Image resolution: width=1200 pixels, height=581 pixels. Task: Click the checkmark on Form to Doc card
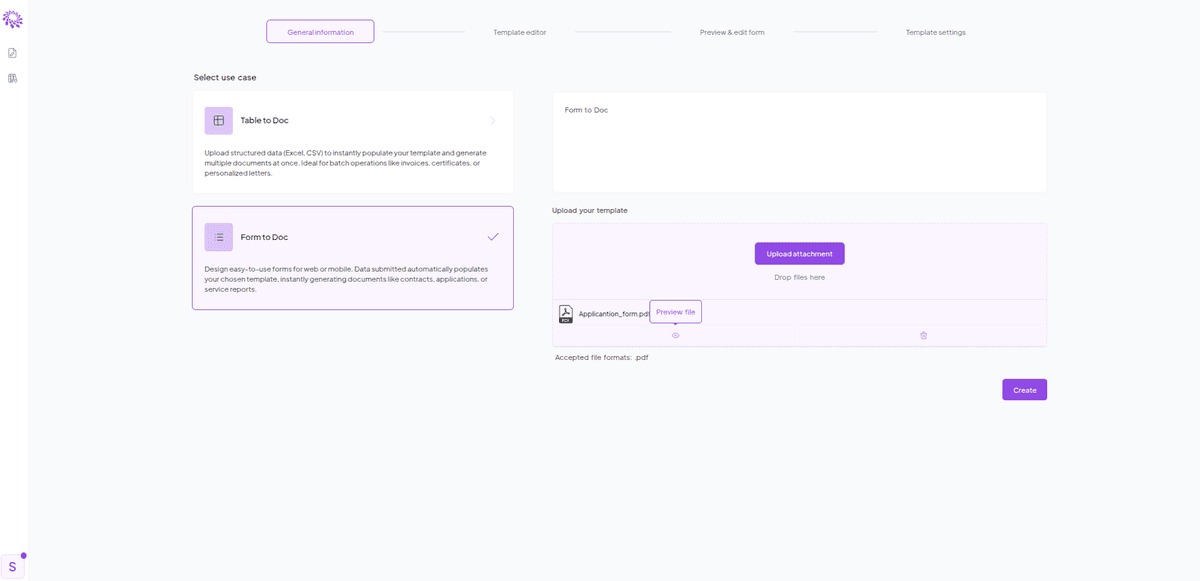click(492, 237)
